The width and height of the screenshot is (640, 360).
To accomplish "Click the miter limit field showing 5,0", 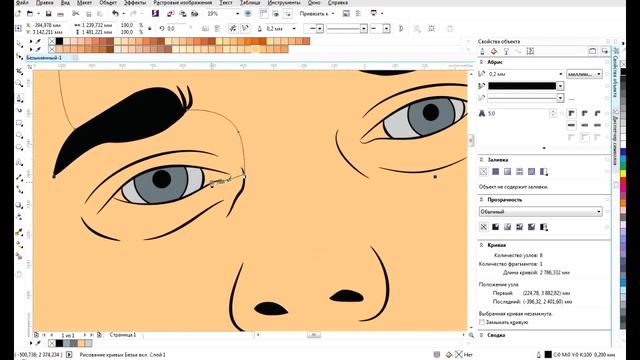I will tap(518, 113).
